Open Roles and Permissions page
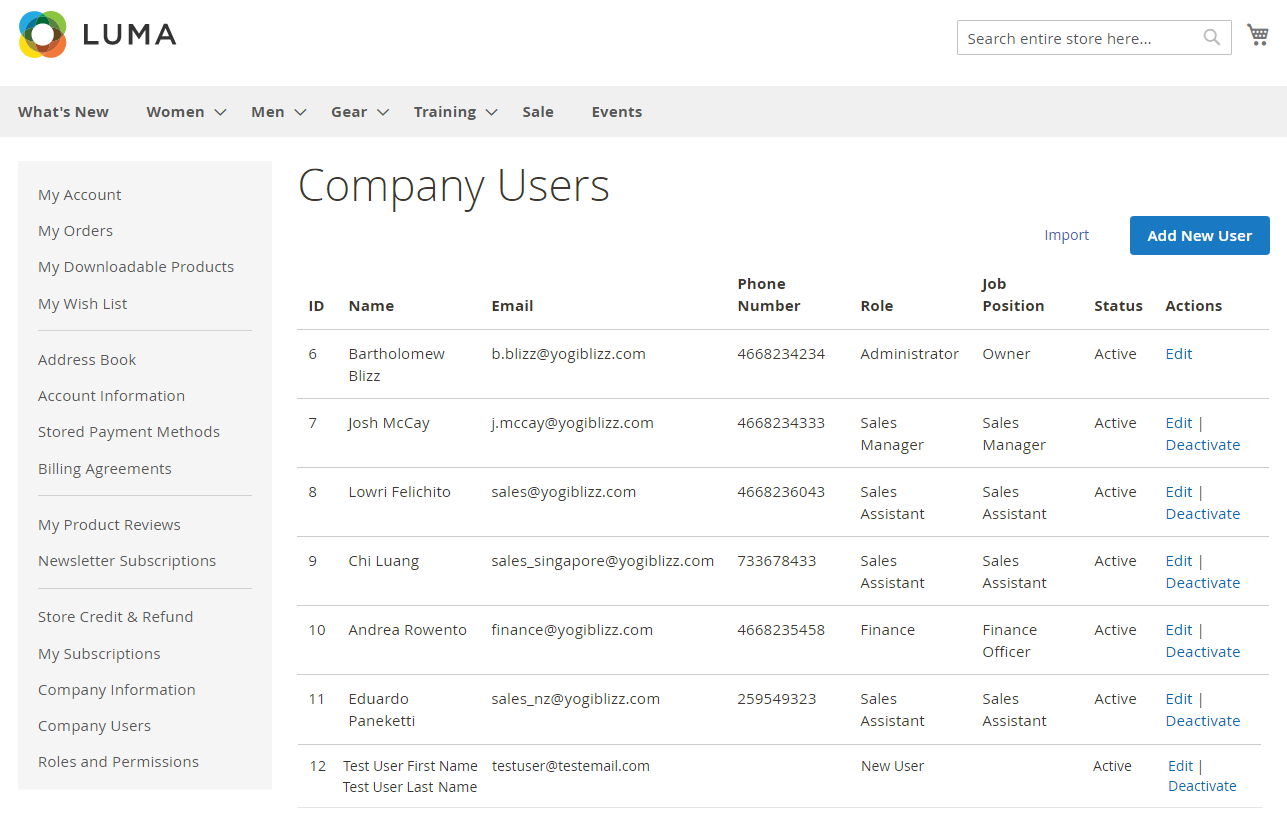Image resolution: width=1287 pixels, height=817 pixels. [118, 762]
